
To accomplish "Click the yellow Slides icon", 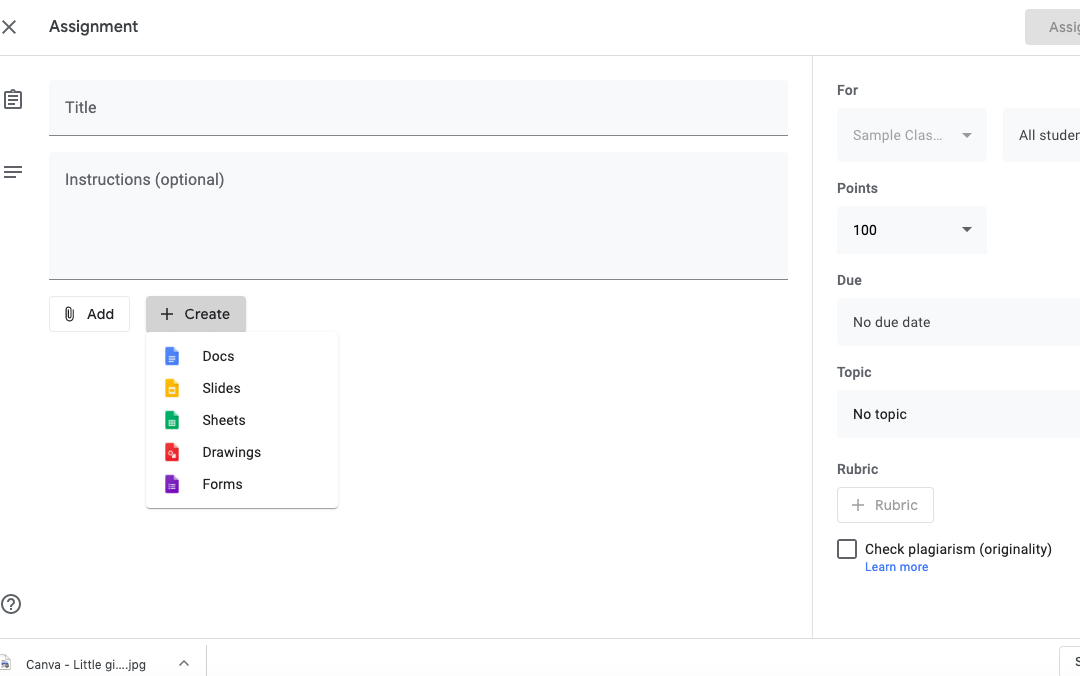I will pyautogui.click(x=172, y=388).
